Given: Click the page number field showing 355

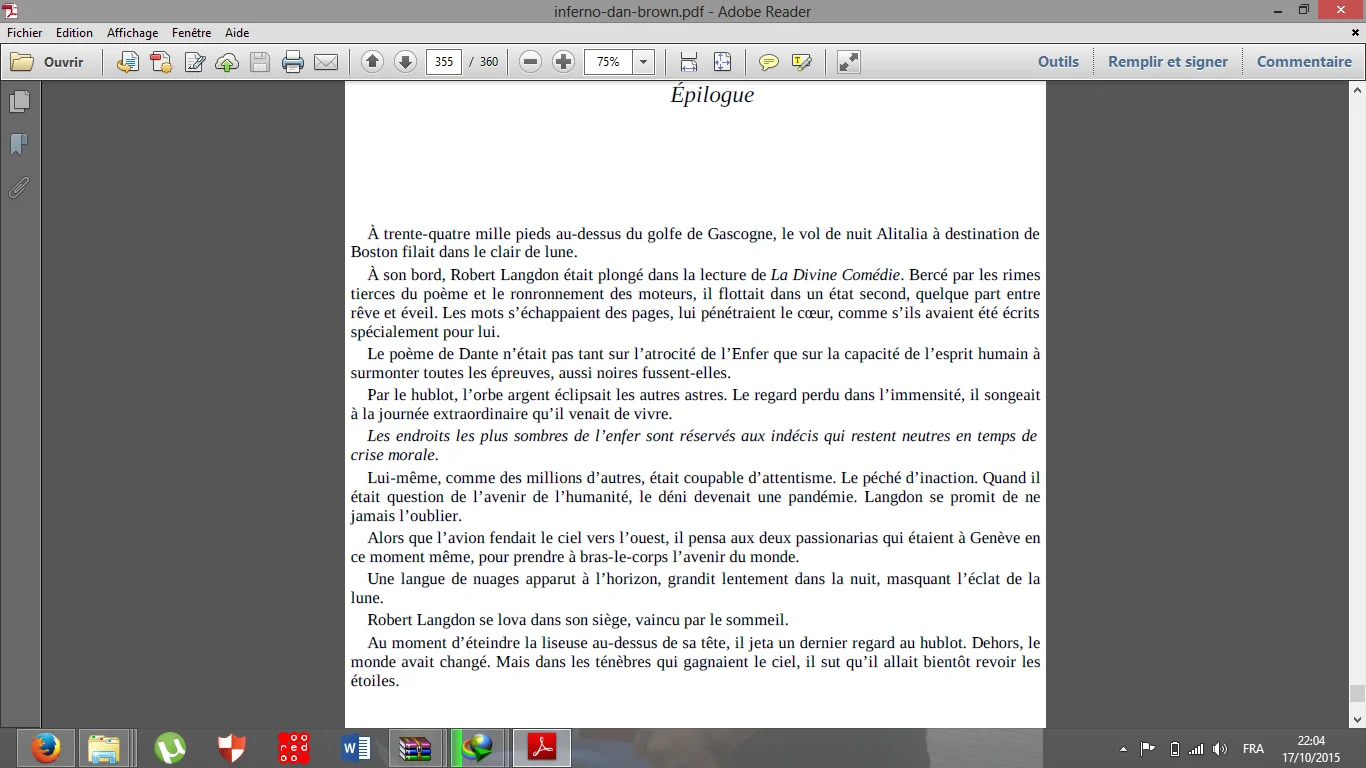Looking at the screenshot, I should click(x=443, y=62).
